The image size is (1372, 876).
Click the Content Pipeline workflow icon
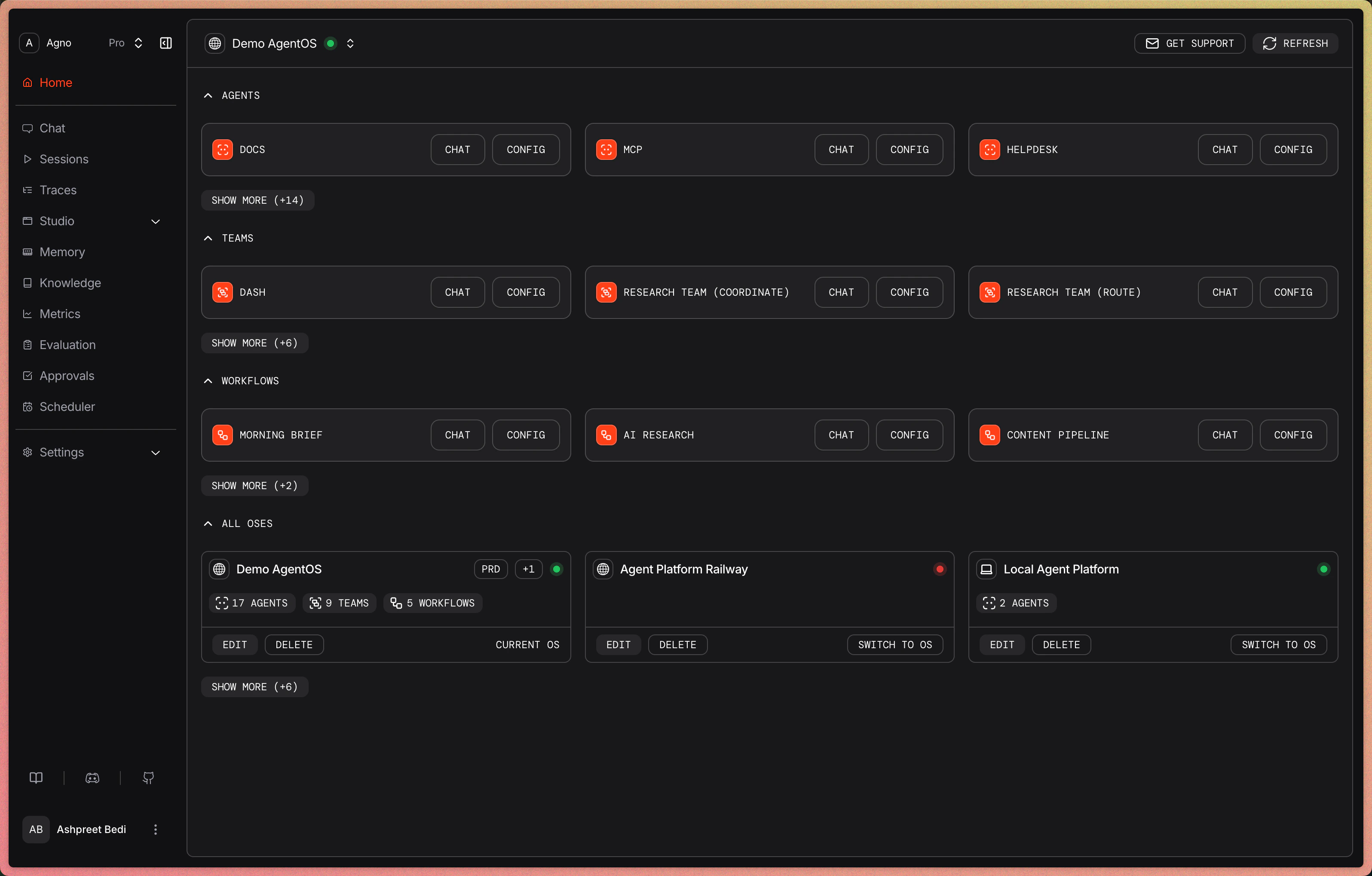990,435
